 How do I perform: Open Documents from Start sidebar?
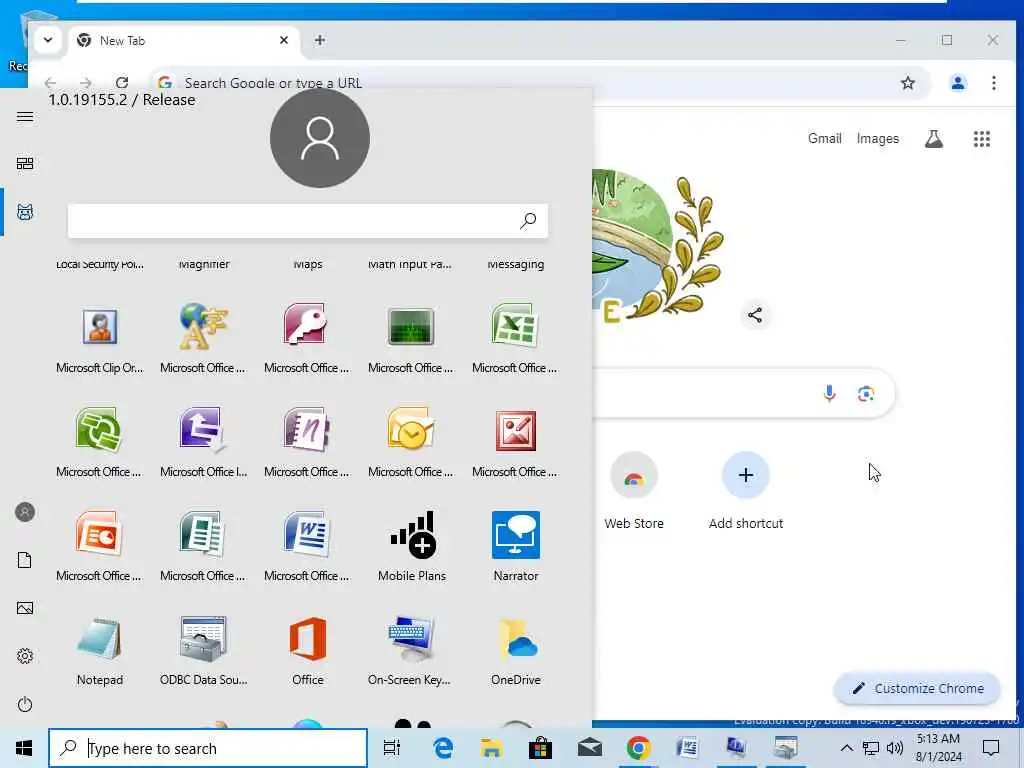coord(25,560)
